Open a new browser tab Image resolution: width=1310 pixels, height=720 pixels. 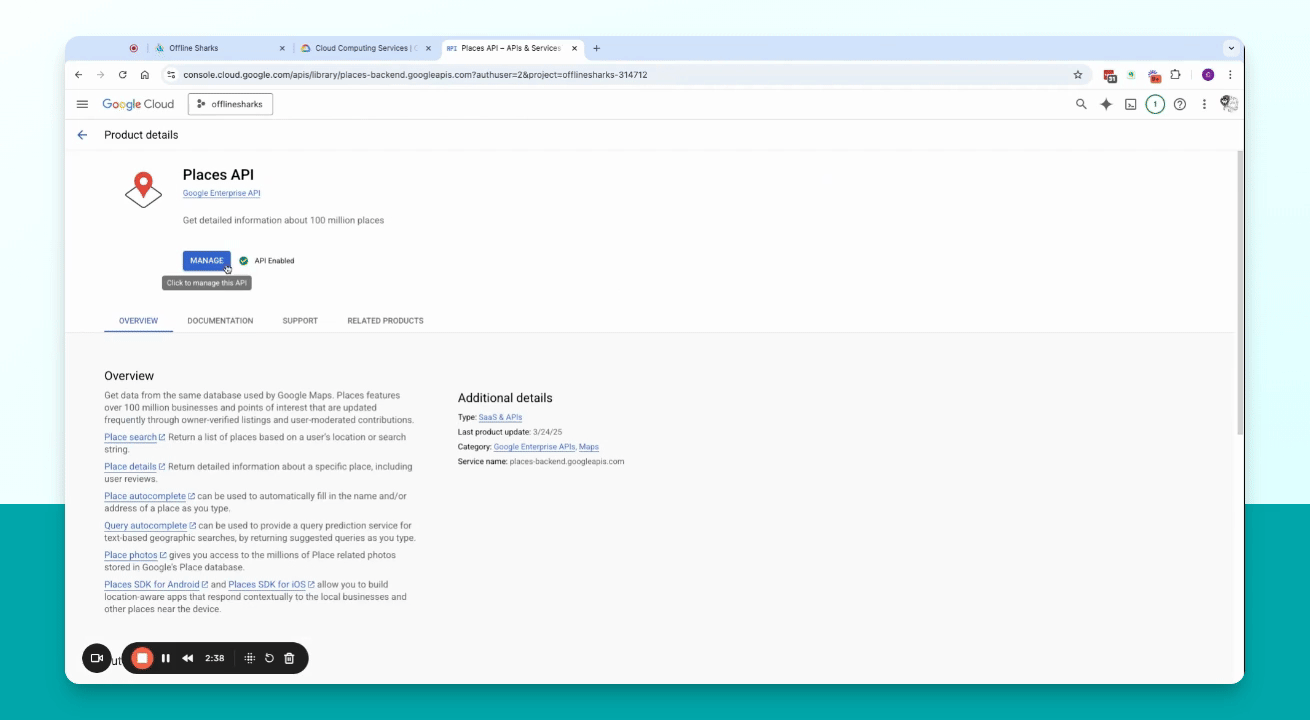[597, 48]
